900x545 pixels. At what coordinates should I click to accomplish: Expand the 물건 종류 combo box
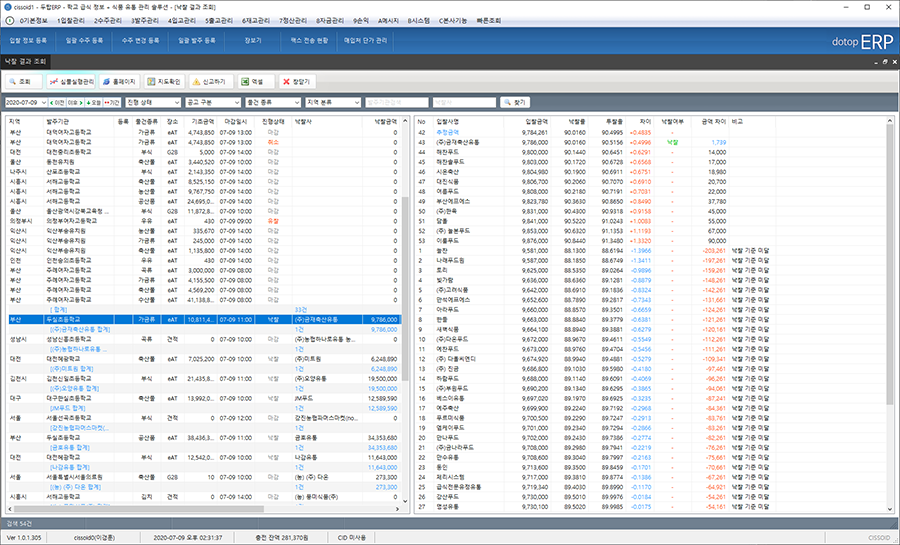click(x=272, y=102)
